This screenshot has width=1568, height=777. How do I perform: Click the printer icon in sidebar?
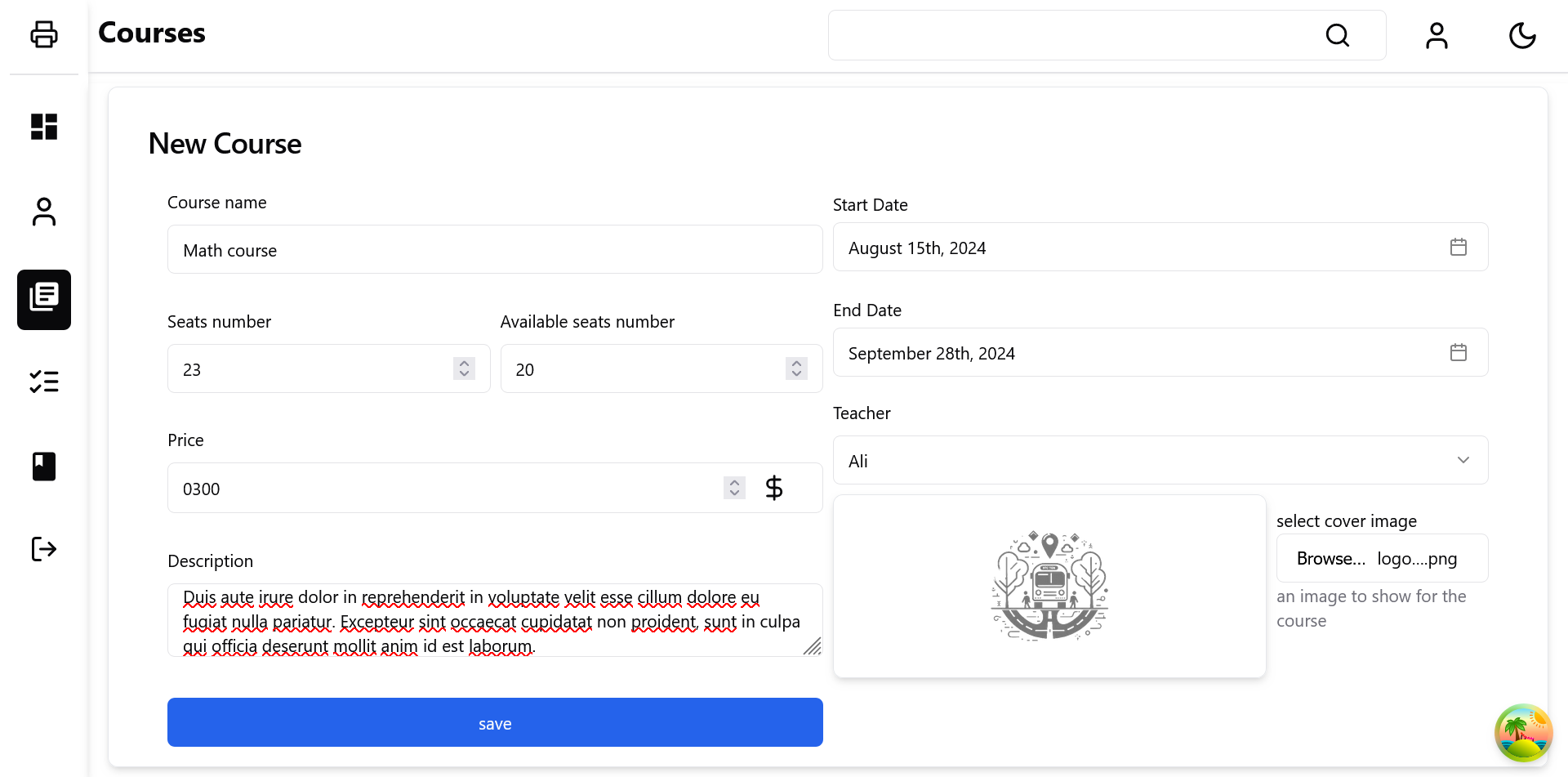[44, 34]
